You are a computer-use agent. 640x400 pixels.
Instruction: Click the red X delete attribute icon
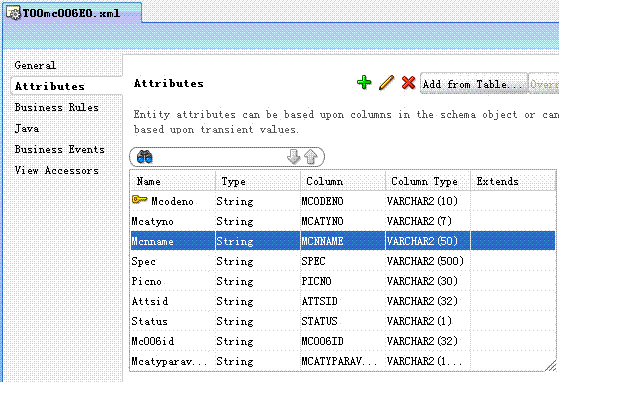(408, 83)
